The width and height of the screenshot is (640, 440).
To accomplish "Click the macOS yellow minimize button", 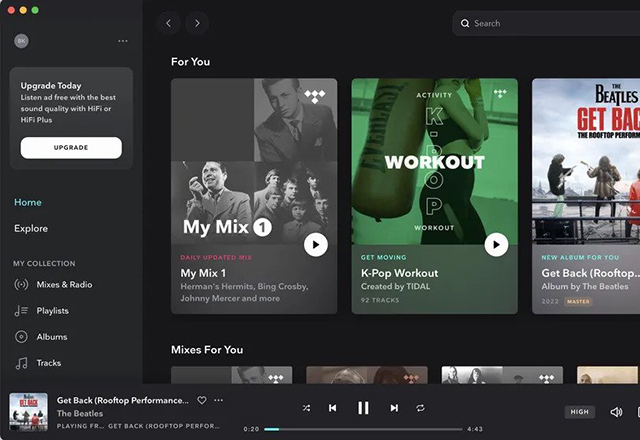I will [x=23, y=10].
